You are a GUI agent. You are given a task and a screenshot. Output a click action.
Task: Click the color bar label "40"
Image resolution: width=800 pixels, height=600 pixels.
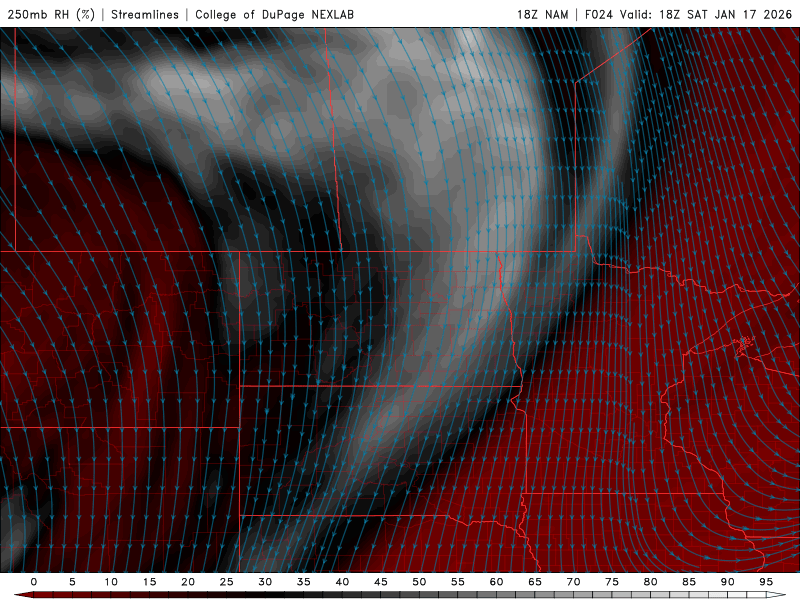click(342, 582)
